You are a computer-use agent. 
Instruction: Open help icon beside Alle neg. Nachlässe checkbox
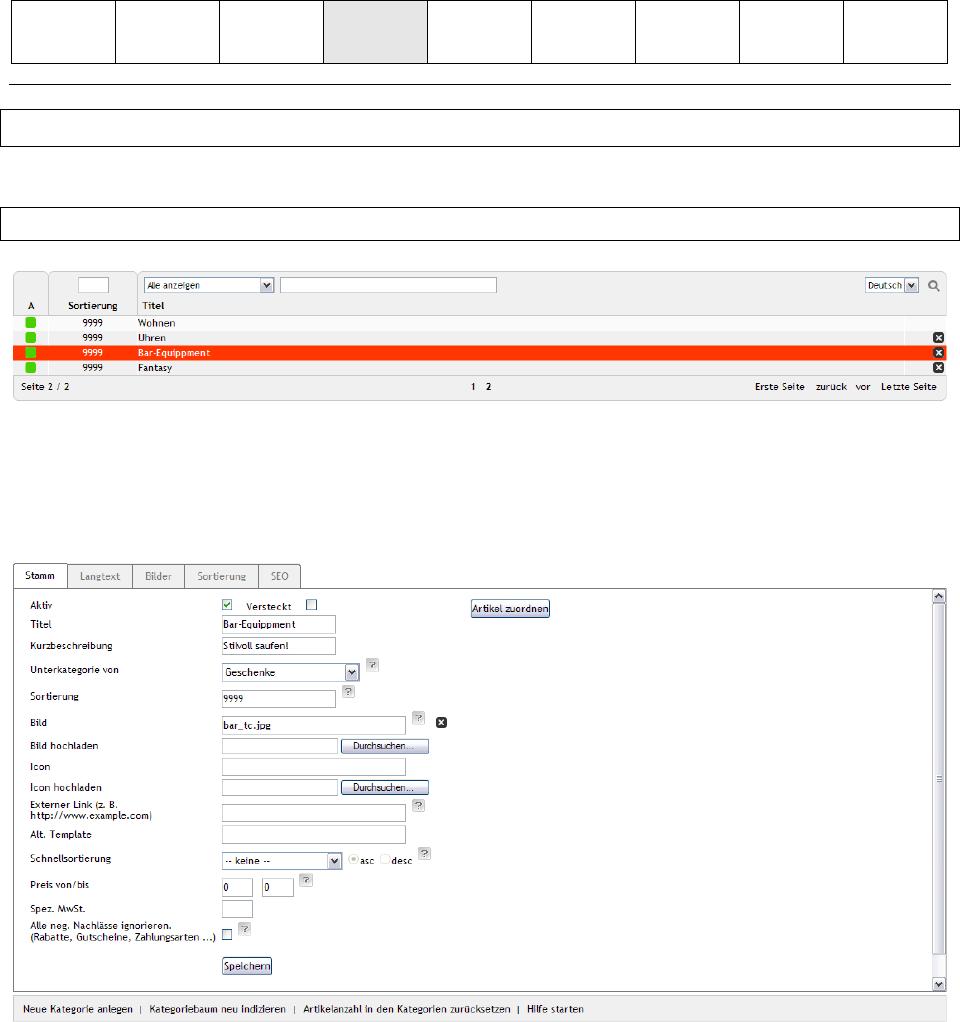244,929
